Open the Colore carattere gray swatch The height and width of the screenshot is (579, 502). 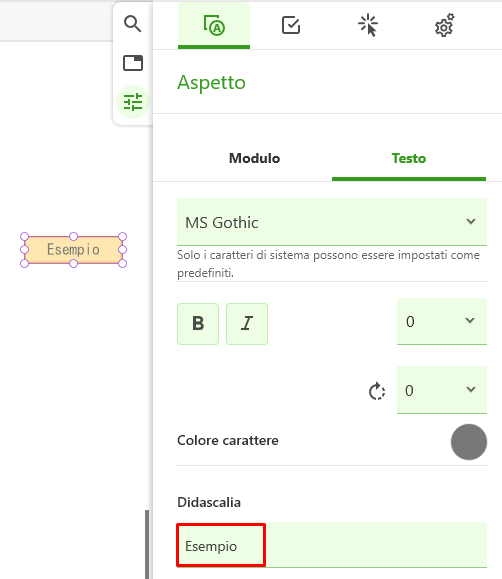[x=469, y=442]
